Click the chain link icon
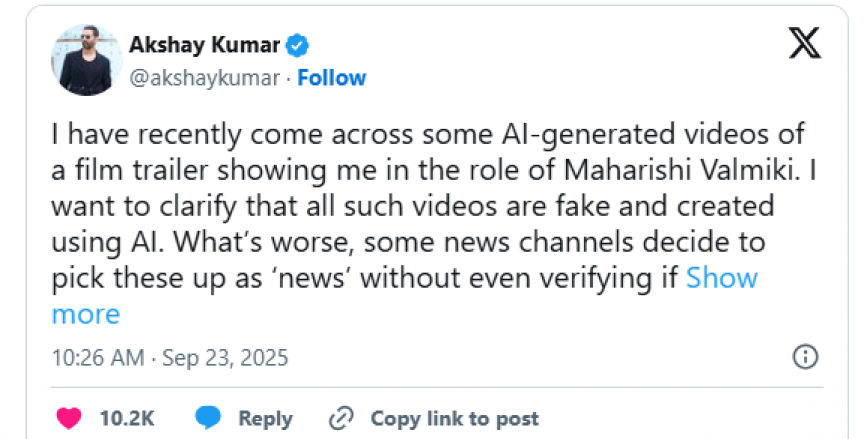The height and width of the screenshot is (439, 864). (x=342, y=417)
